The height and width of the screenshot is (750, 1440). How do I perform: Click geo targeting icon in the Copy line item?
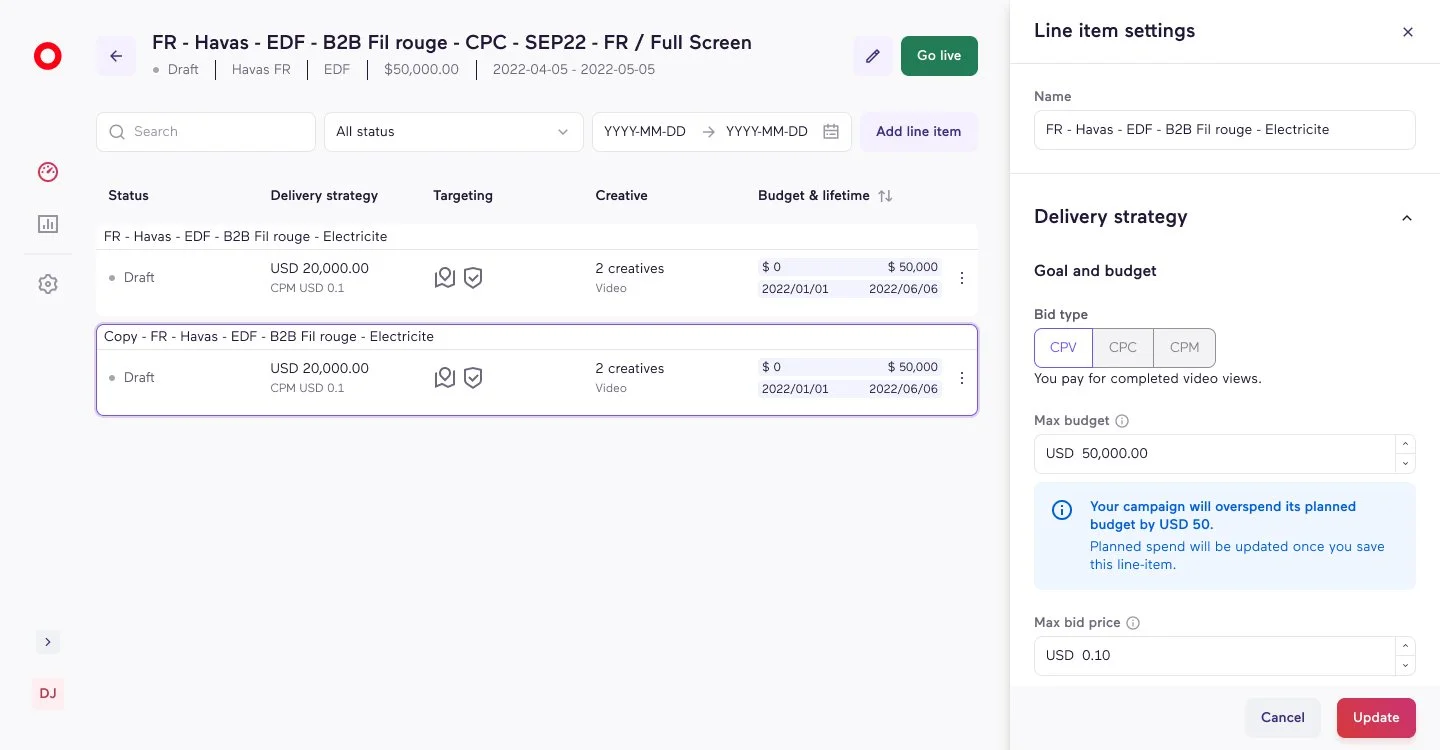coord(445,378)
